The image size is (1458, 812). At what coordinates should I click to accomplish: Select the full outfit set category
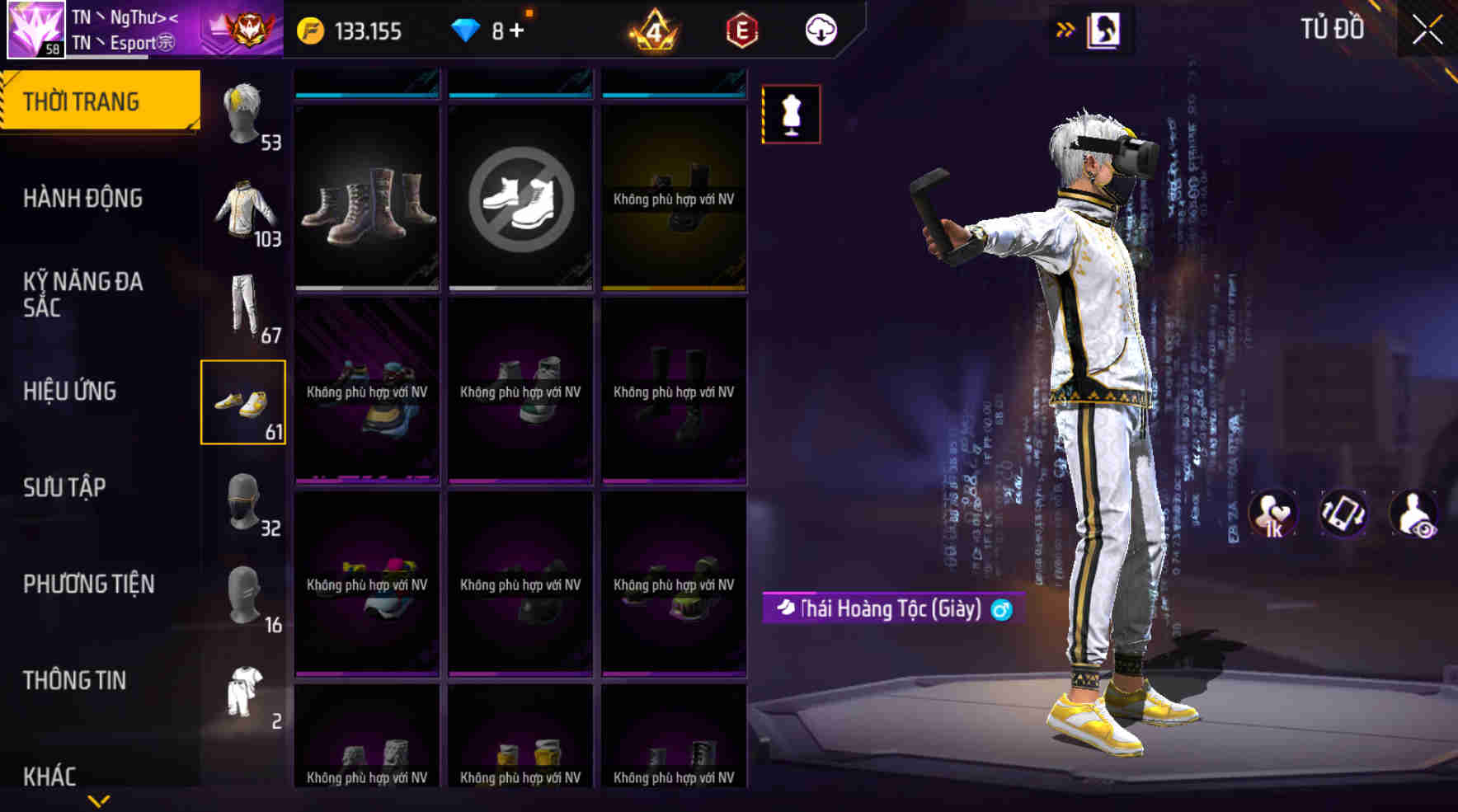[x=243, y=693]
